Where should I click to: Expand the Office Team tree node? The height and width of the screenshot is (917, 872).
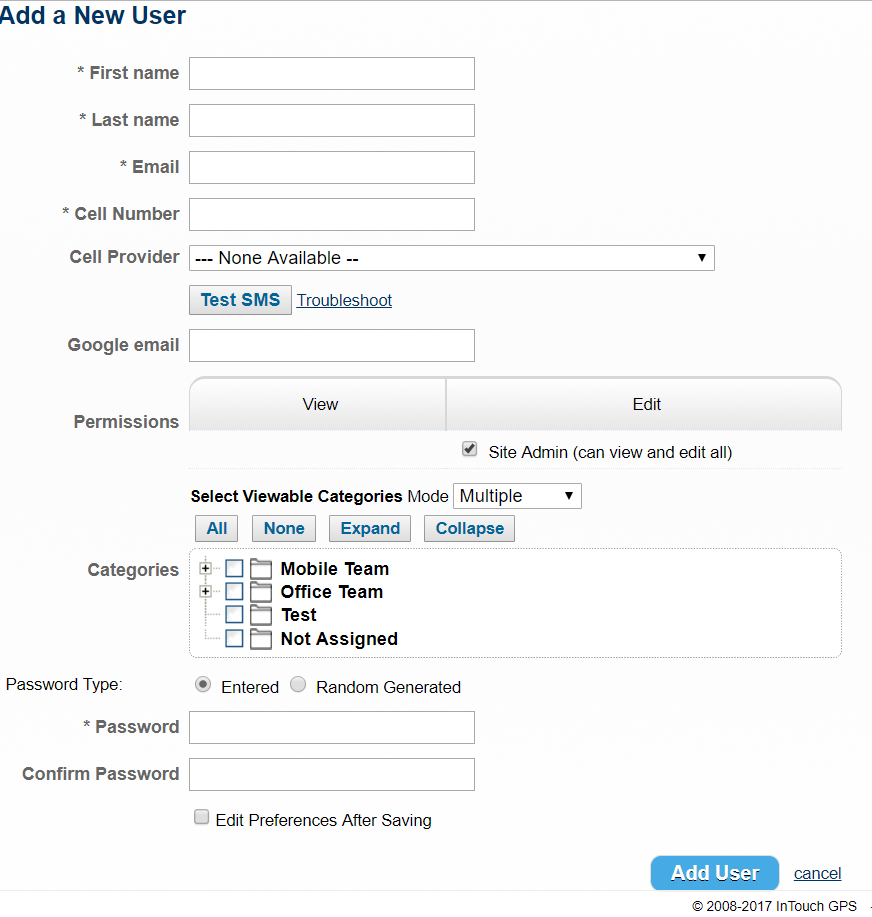click(x=205, y=591)
